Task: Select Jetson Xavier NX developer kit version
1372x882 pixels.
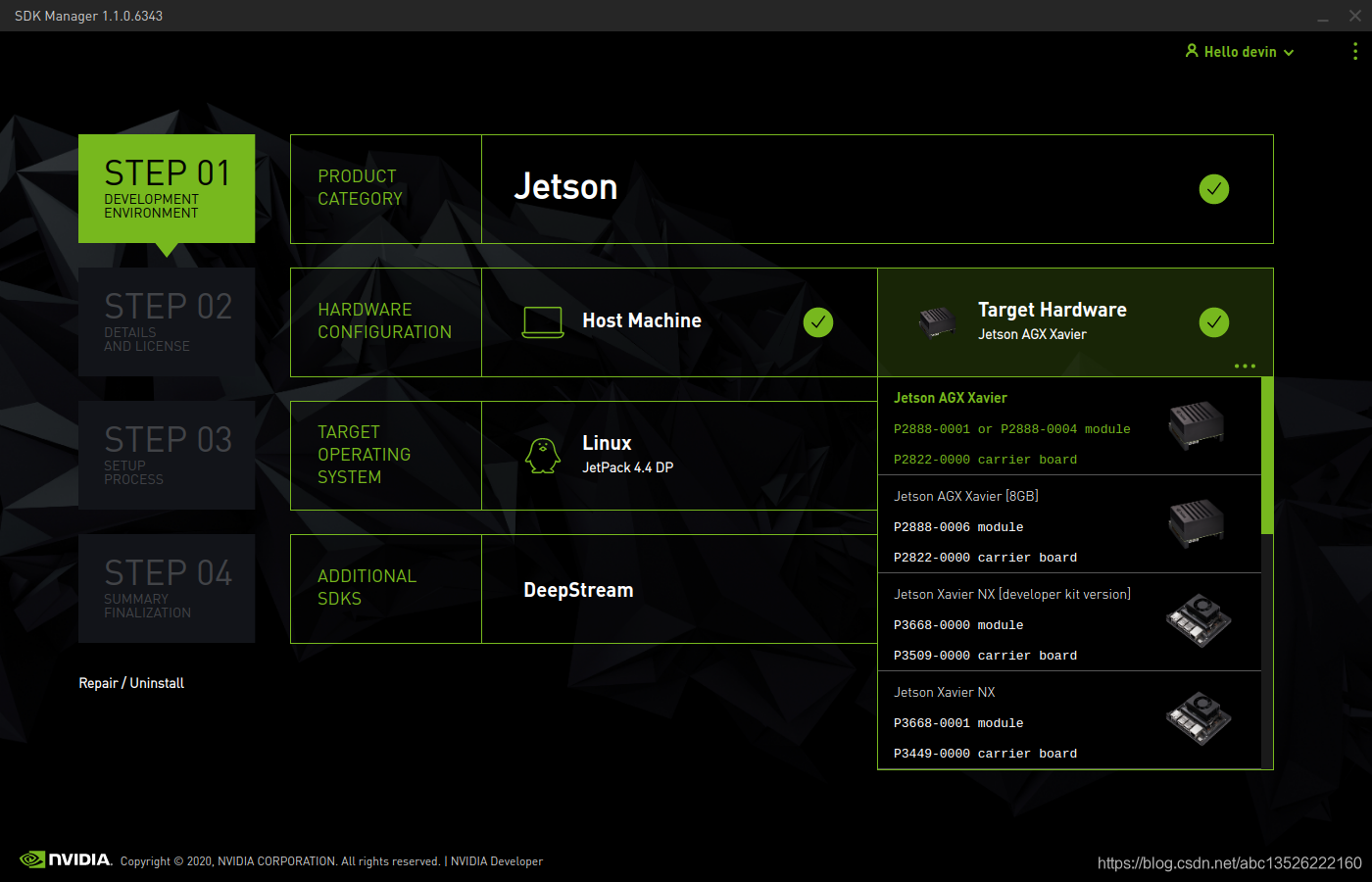Action: [x=1069, y=622]
